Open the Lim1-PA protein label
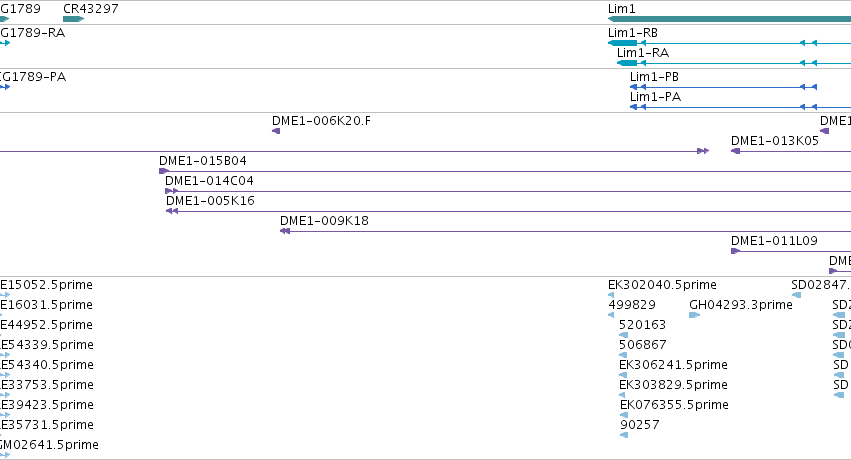 656,97
